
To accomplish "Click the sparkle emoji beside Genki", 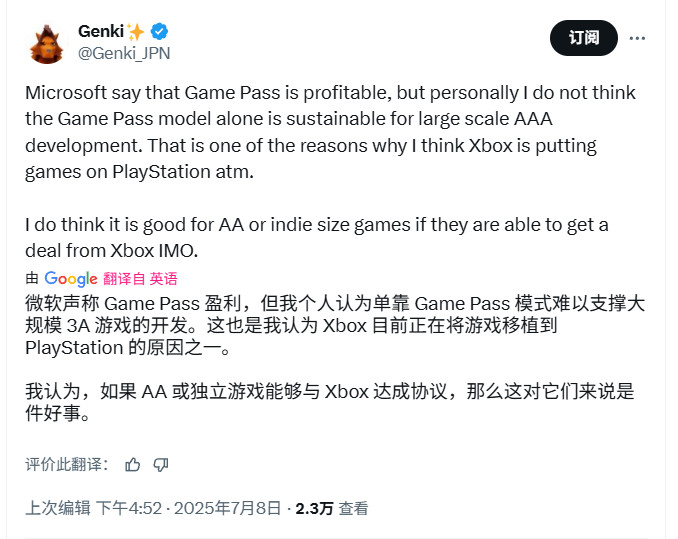I will click(x=137, y=32).
